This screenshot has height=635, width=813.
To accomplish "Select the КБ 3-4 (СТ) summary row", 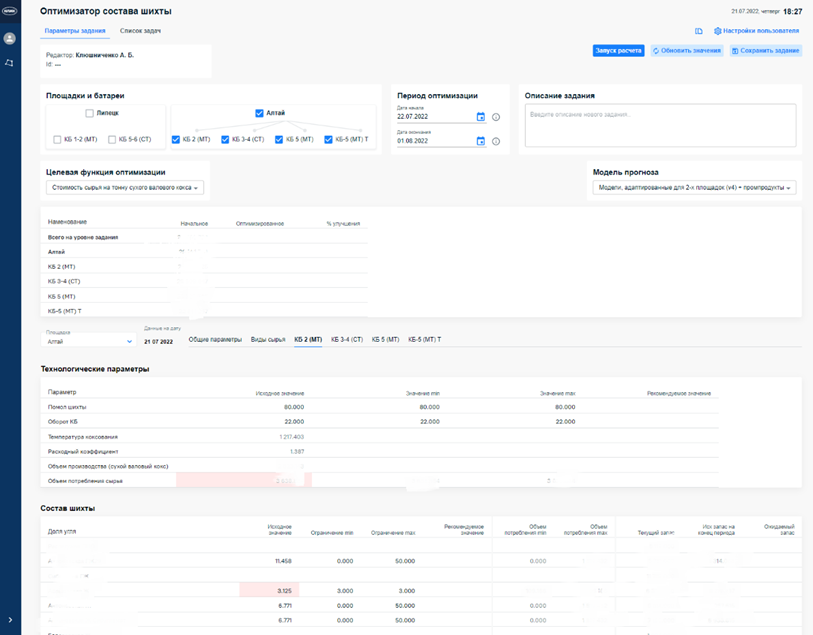I will 204,281.
